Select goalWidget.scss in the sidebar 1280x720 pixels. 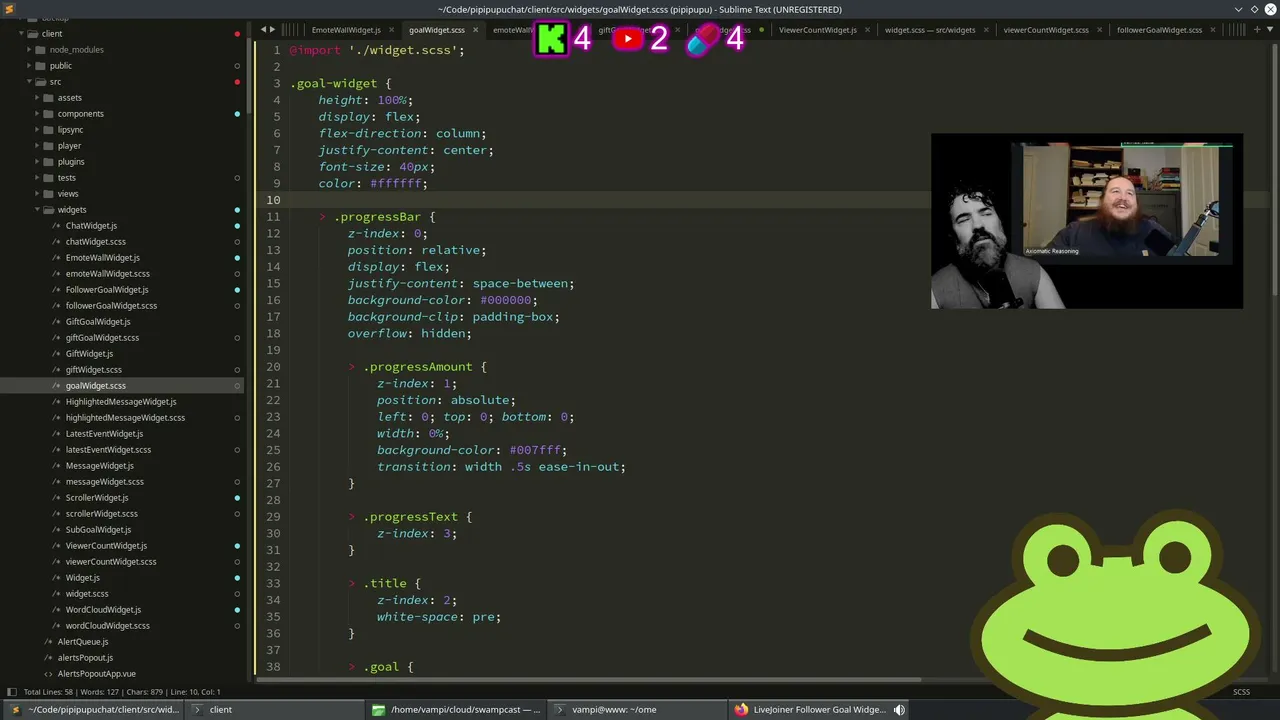pyautogui.click(x=96, y=386)
